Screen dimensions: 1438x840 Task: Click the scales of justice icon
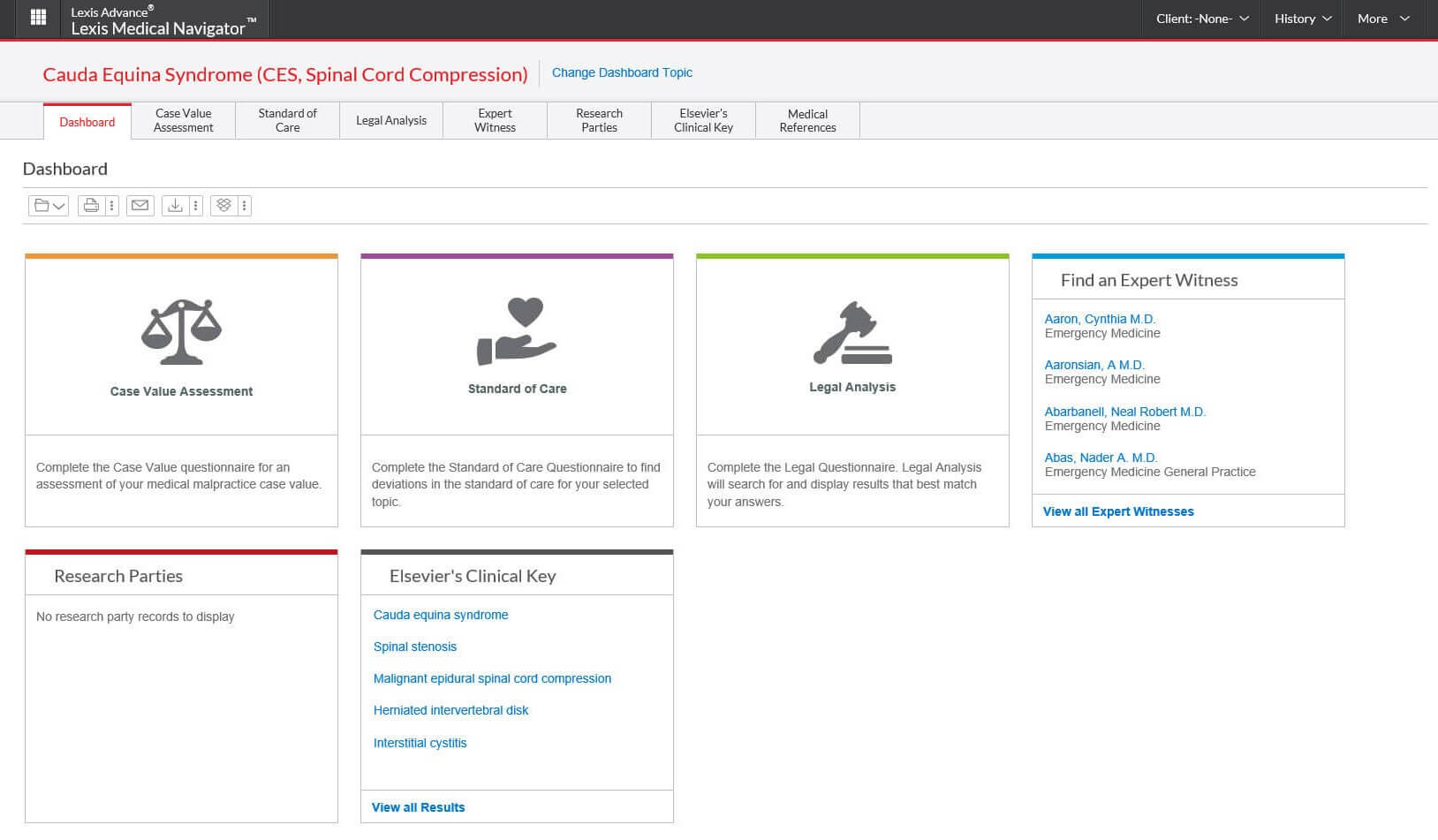(x=181, y=331)
